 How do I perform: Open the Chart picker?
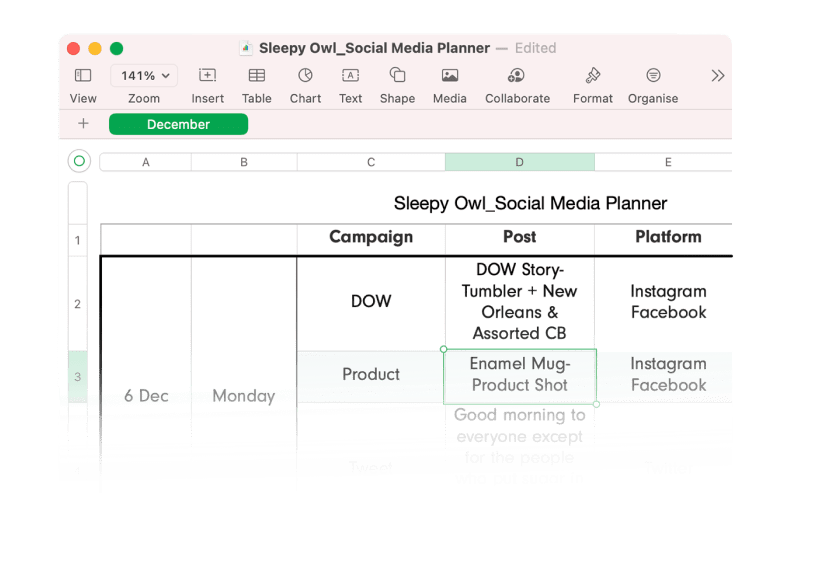(305, 76)
